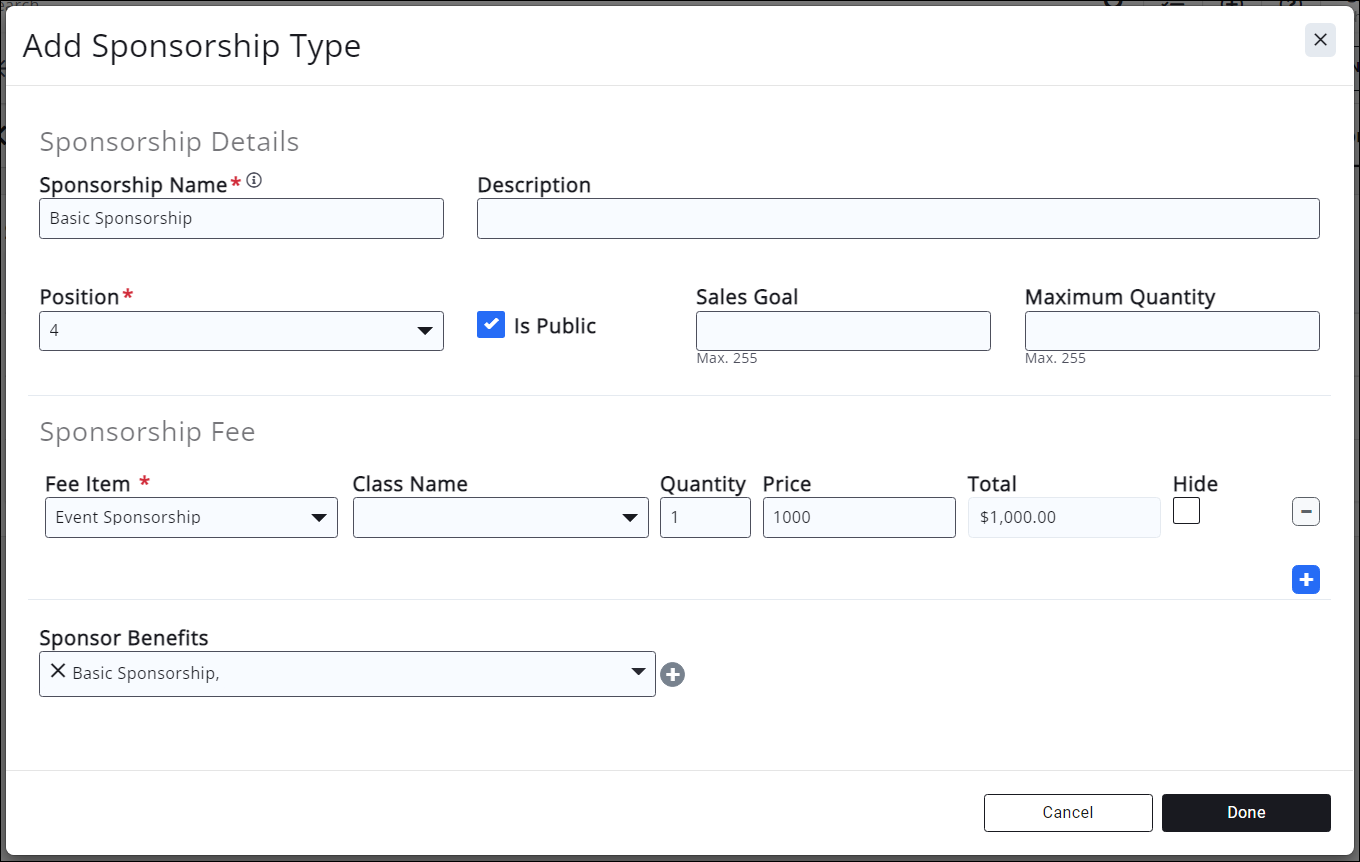Select the Maximum Quantity field
The width and height of the screenshot is (1360, 862).
[1171, 331]
